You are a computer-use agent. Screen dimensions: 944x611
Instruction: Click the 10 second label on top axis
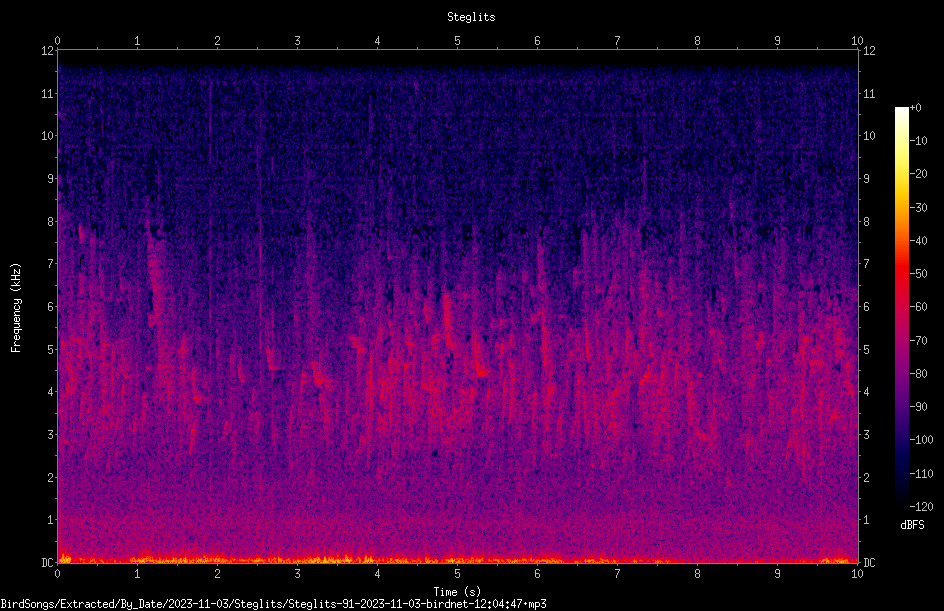pyautogui.click(x=857, y=41)
